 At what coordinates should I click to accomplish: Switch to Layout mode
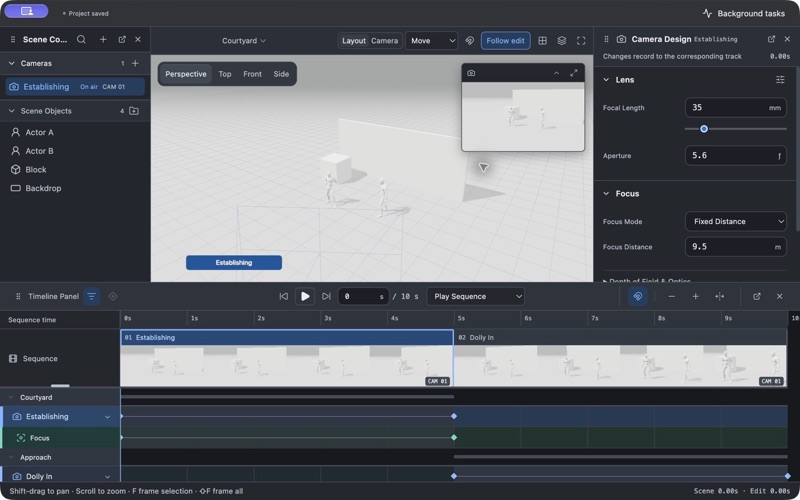pyautogui.click(x=354, y=41)
